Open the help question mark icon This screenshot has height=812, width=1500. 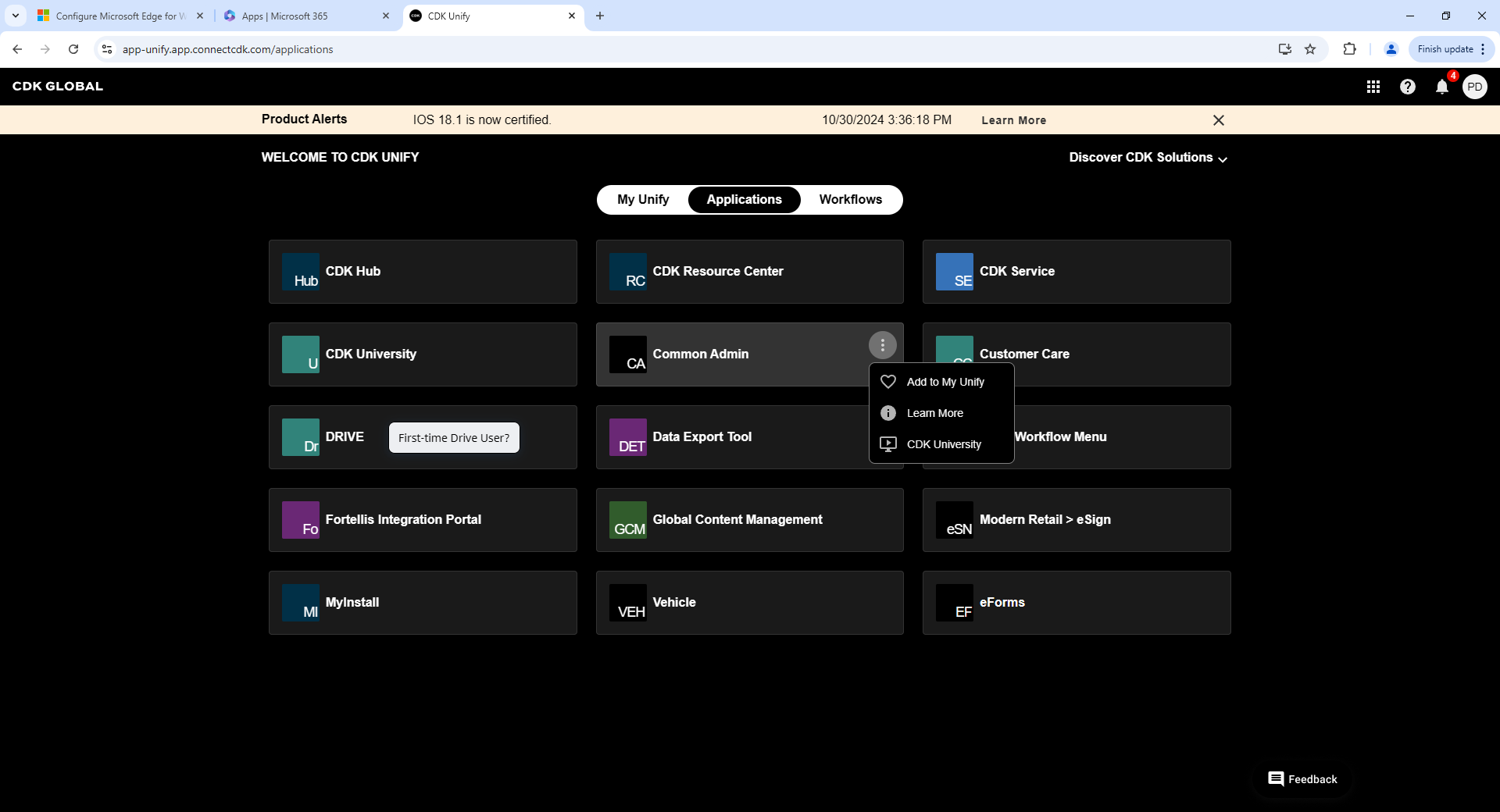click(1408, 87)
